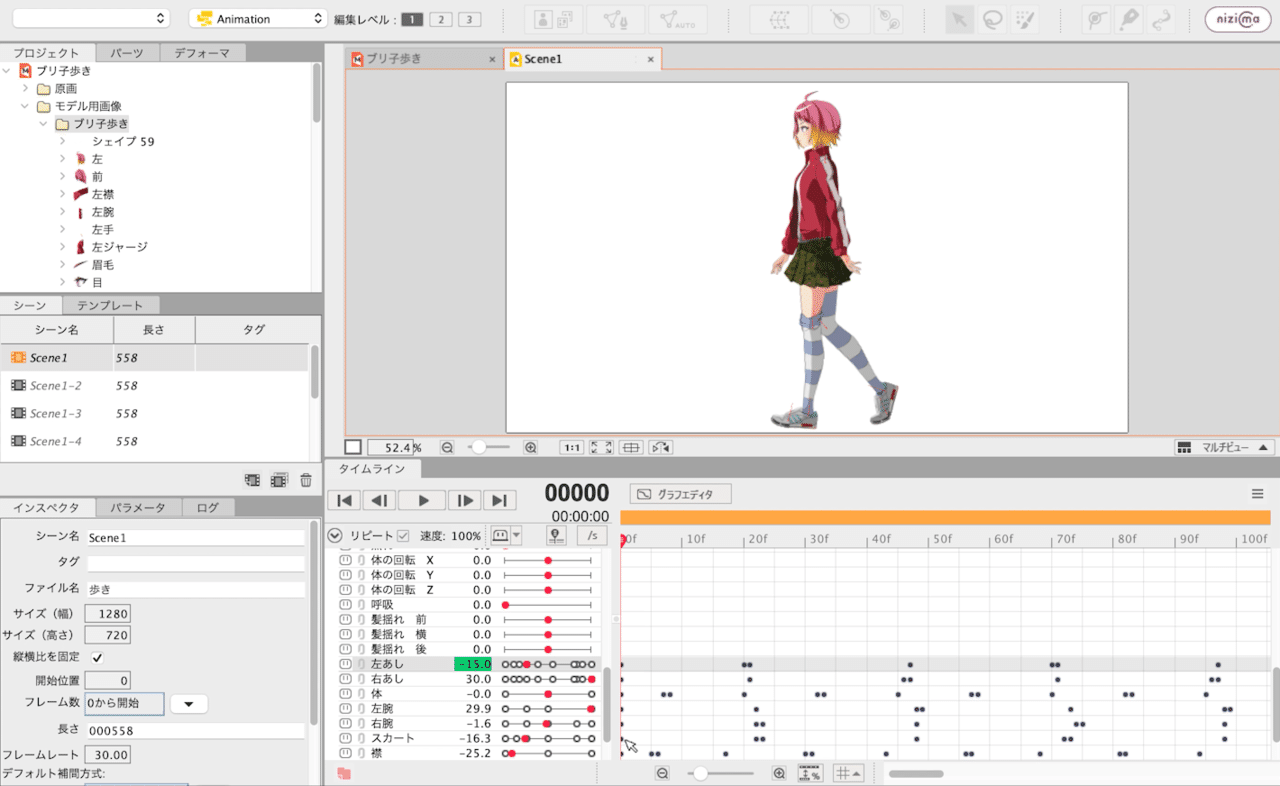The width and height of the screenshot is (1280, 786).
Task: Toggle the 呼吸 track key toggle
Action: (345, 605)
